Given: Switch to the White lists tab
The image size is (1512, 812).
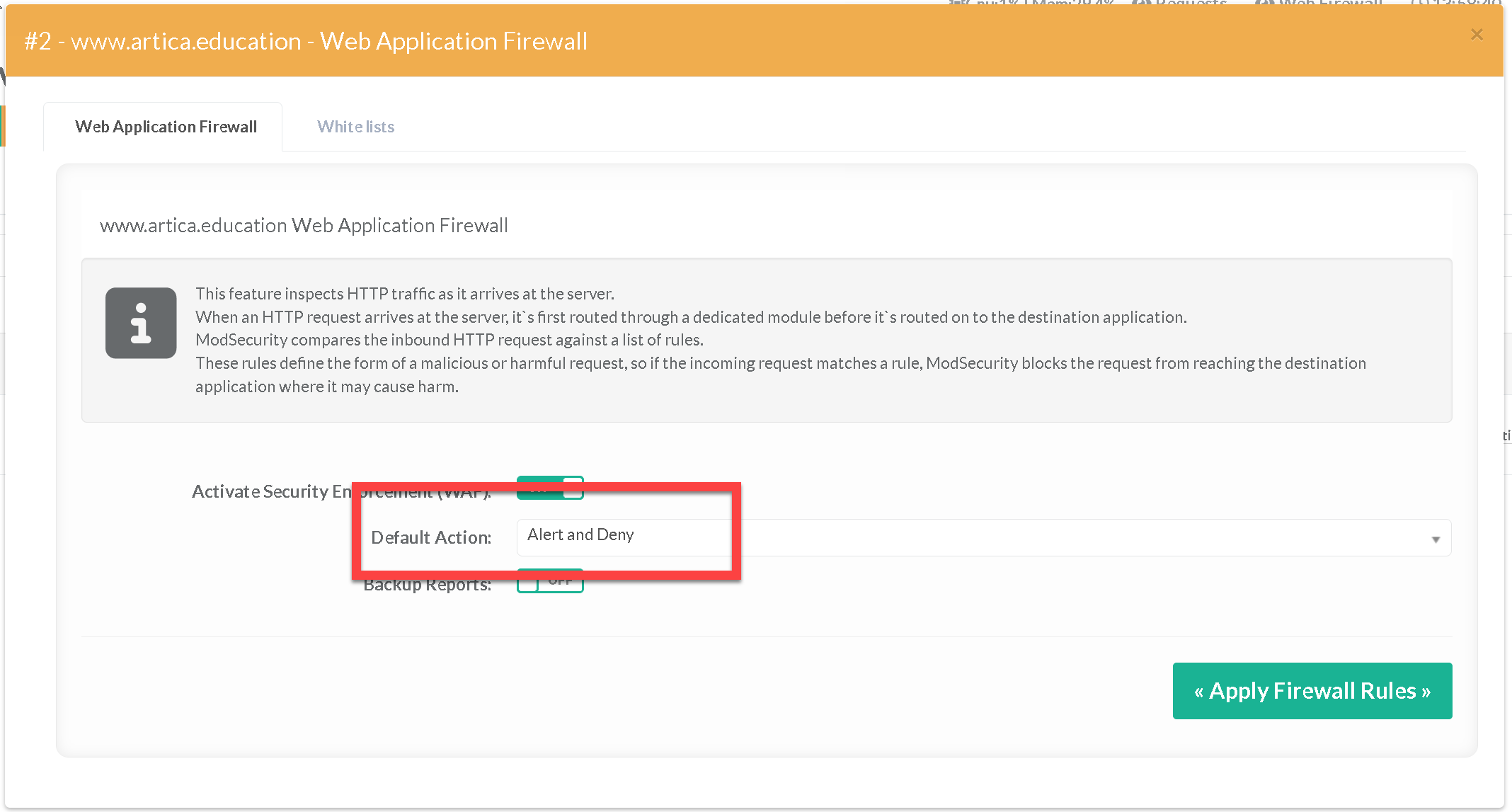Looking at the screenshot, I should [x=355, y=127].
